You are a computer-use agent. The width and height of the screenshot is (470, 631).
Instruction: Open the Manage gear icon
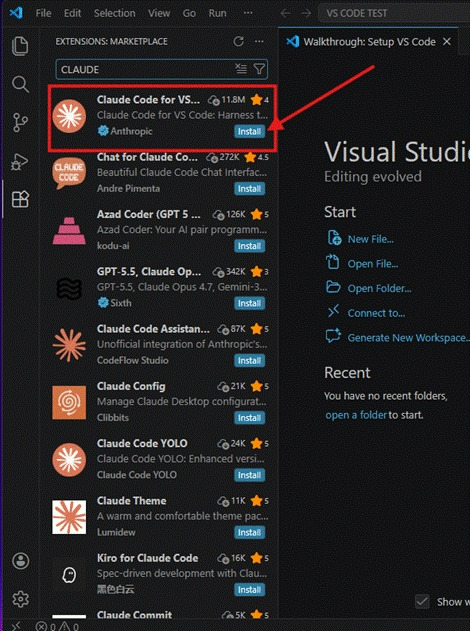[21, 599]
